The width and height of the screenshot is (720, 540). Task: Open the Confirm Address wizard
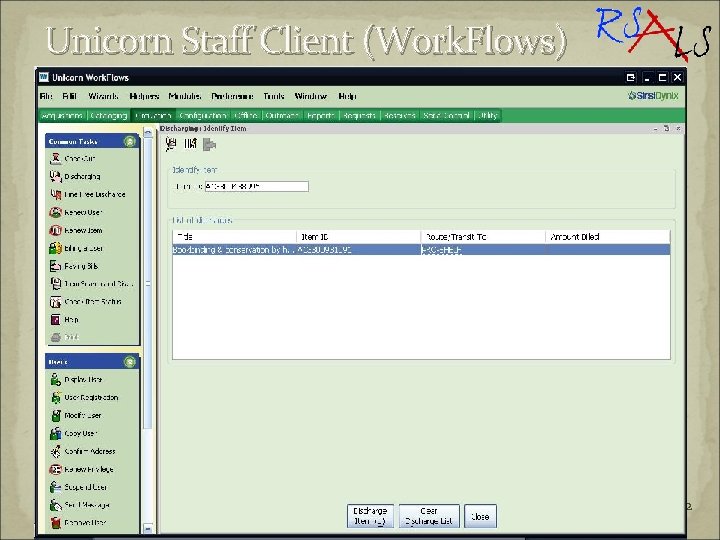(83, 451)
